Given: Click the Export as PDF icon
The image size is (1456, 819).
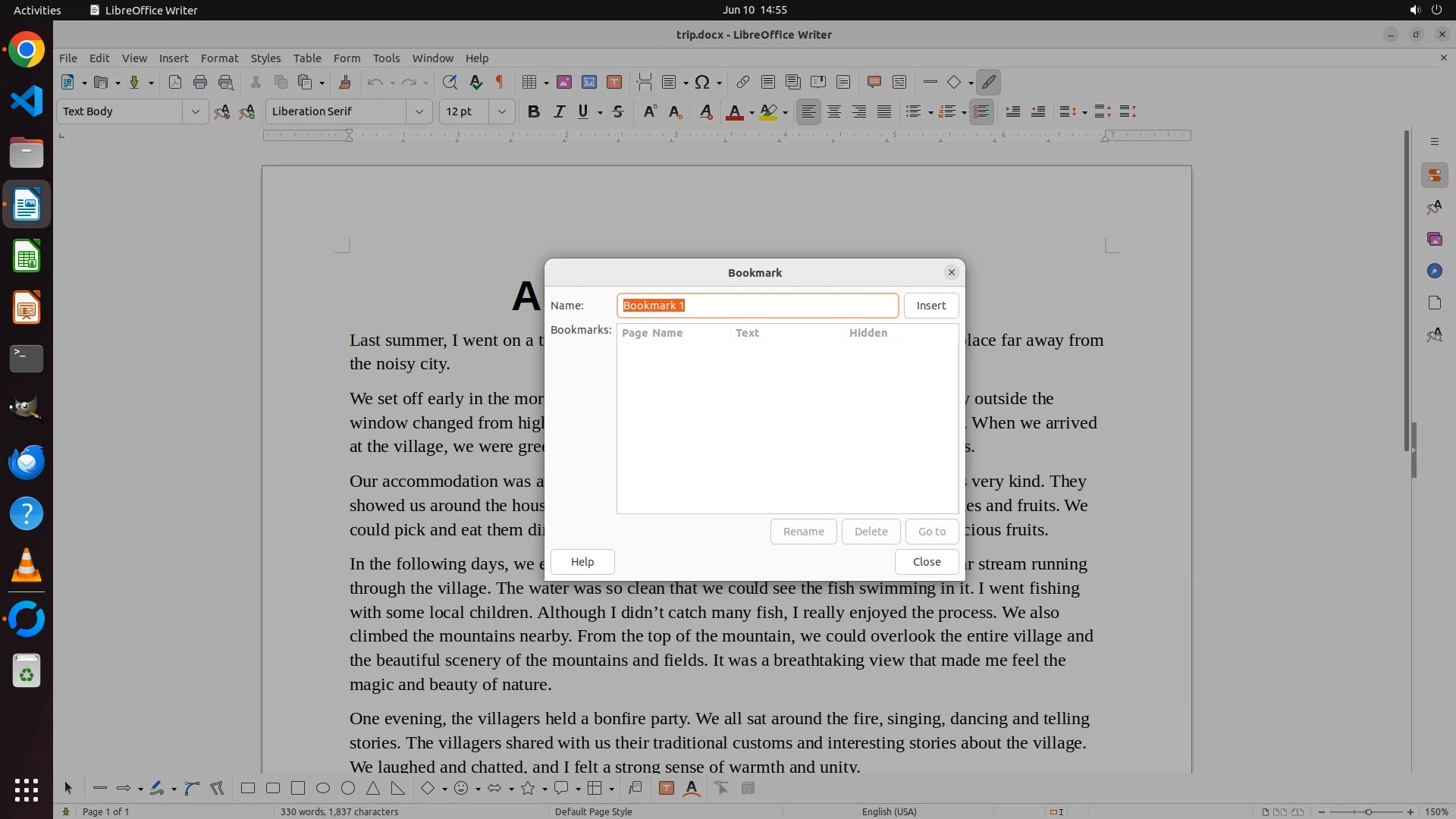Looking at the screenshot, I should (x=174, y=82).
